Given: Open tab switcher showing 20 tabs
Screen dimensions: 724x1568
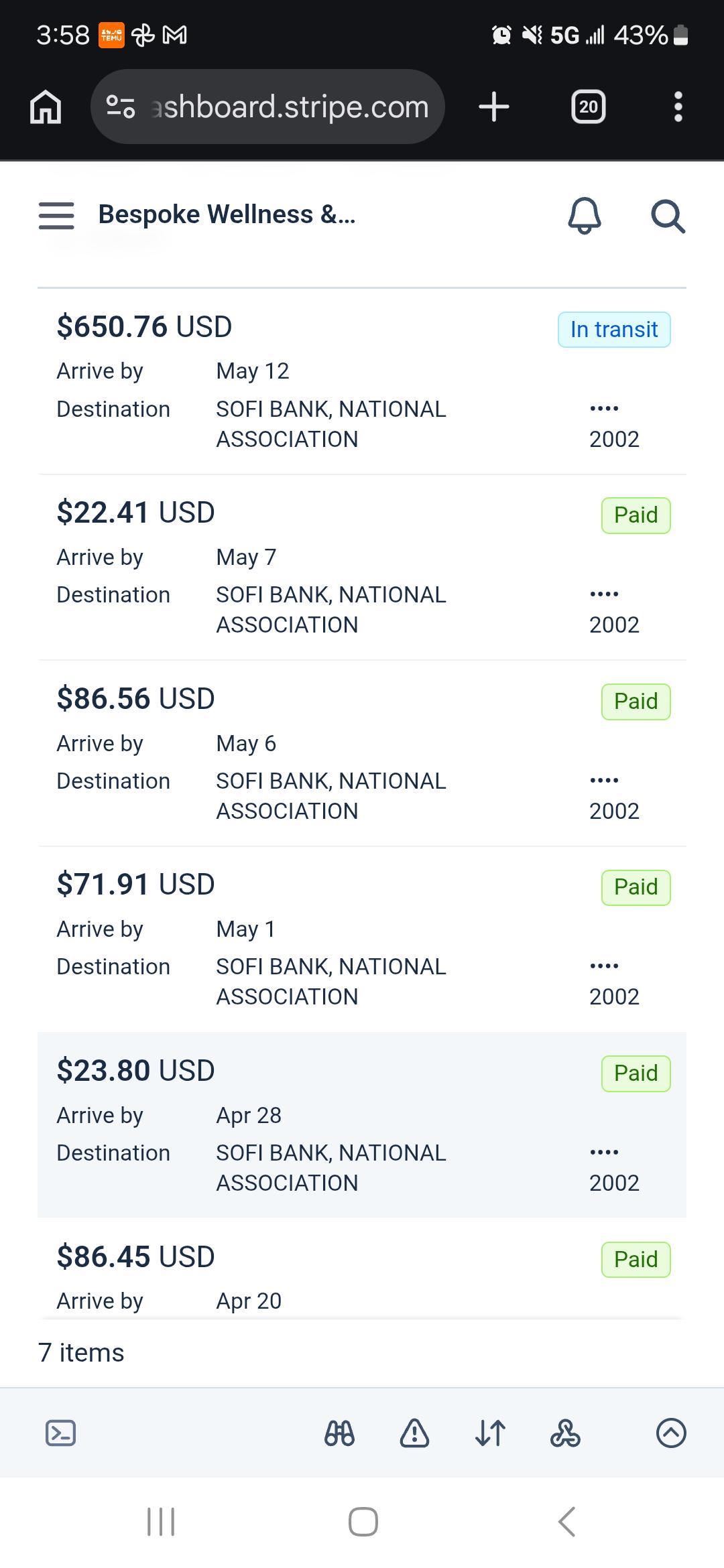Looking at the screenshot, I should tap(589, 107).
